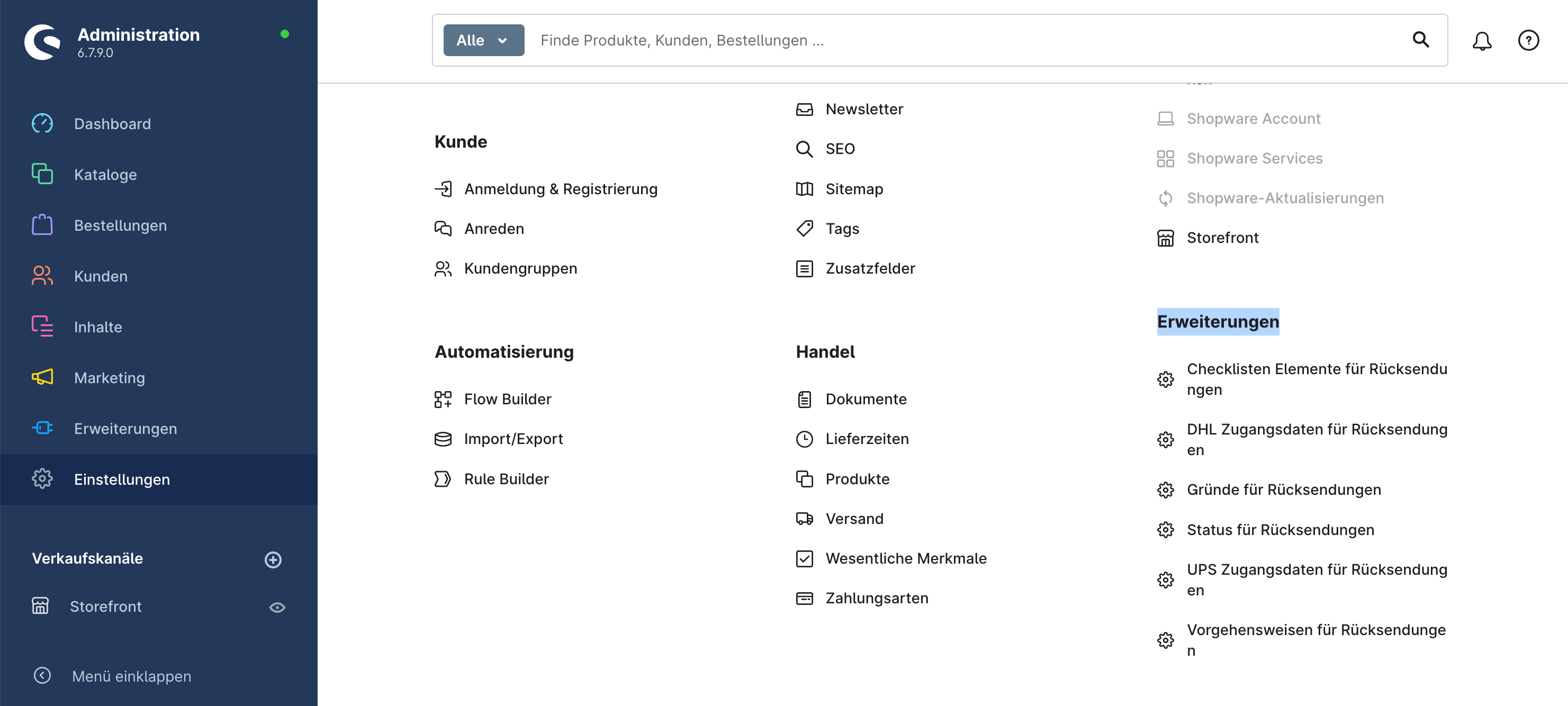The height and width of the screenshot is (706, 1568).
Task: Toggle Storefront visibility eye icon
Action: pyautogui.click(x=277, y=607)
